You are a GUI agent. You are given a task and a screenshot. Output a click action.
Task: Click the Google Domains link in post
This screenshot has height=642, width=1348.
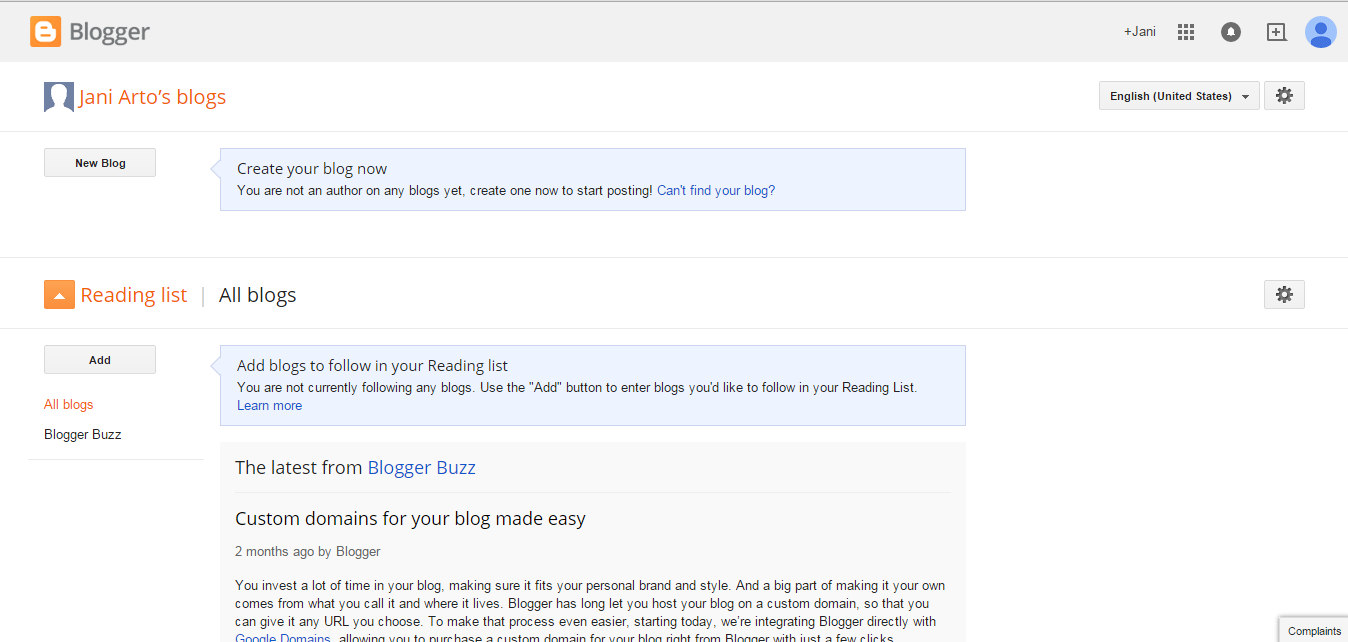pos(282,638)
